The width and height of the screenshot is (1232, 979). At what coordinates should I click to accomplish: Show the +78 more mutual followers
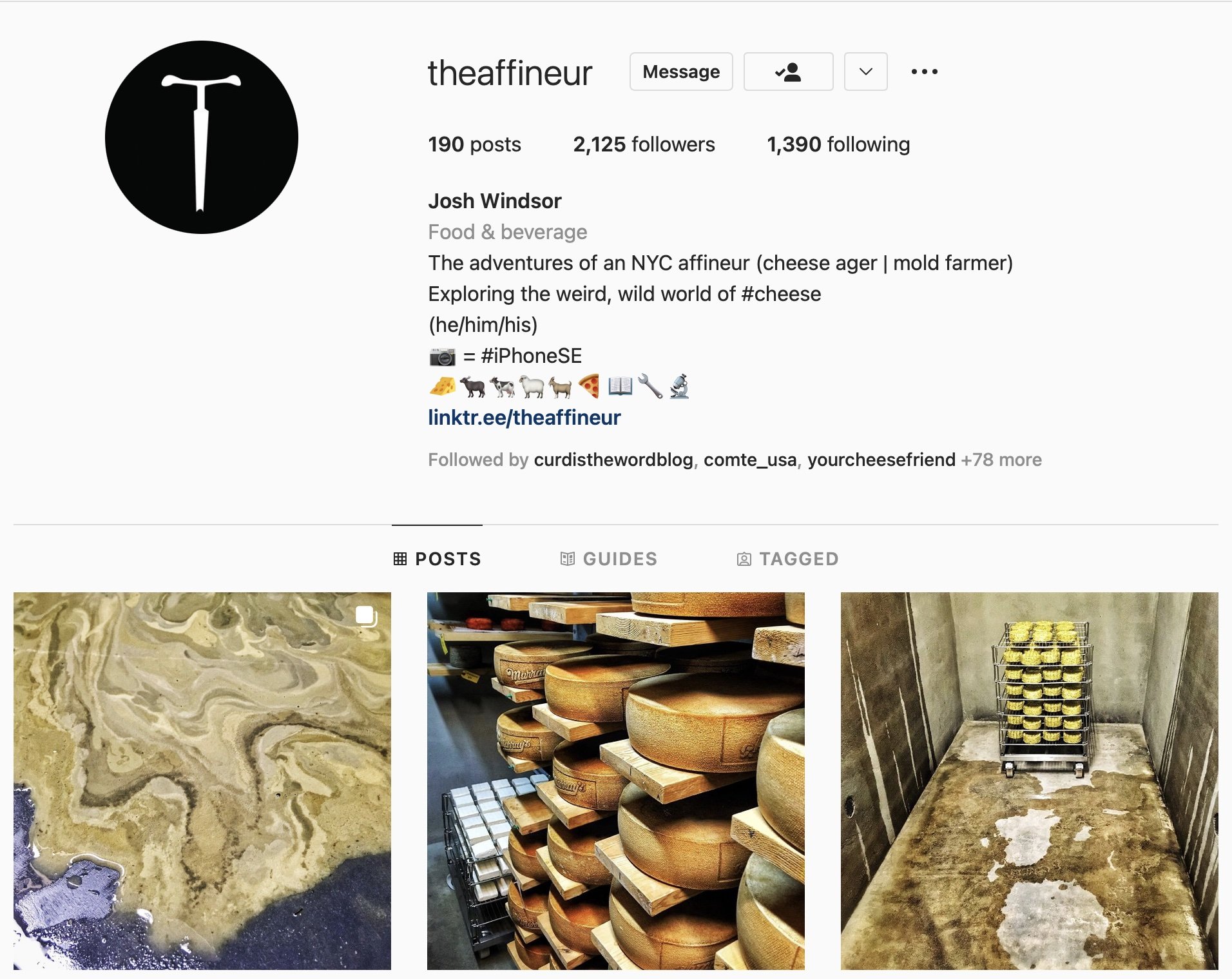[x=1001, y=460]
